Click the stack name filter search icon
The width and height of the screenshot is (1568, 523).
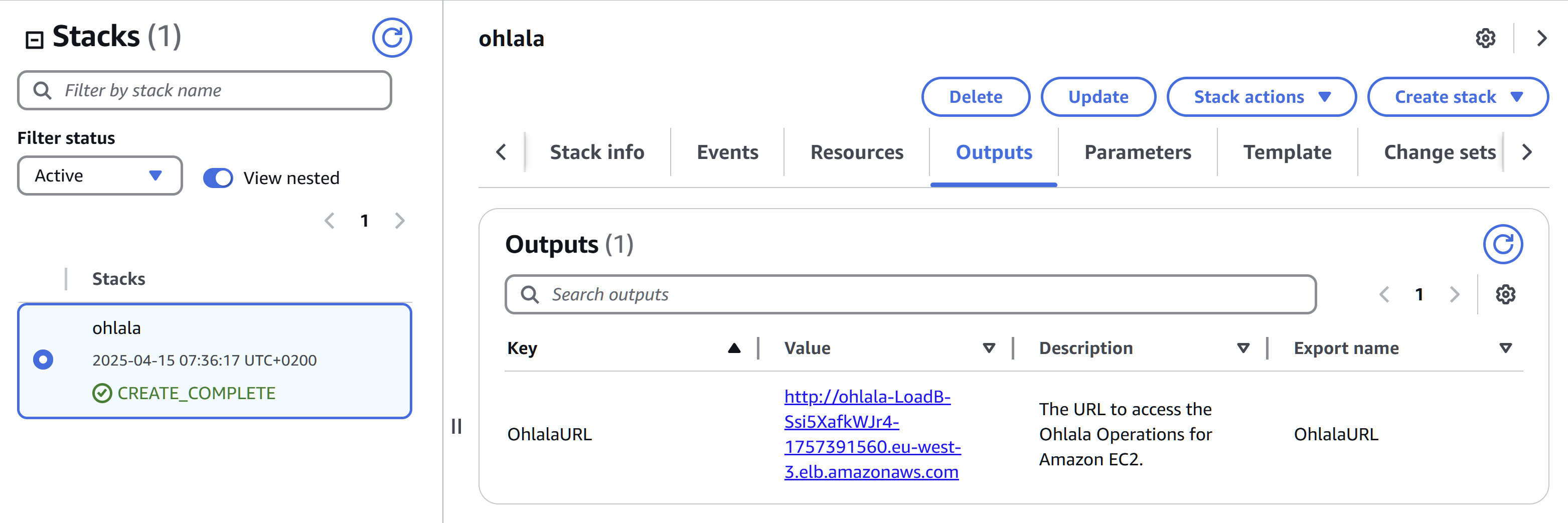(42, 90)
